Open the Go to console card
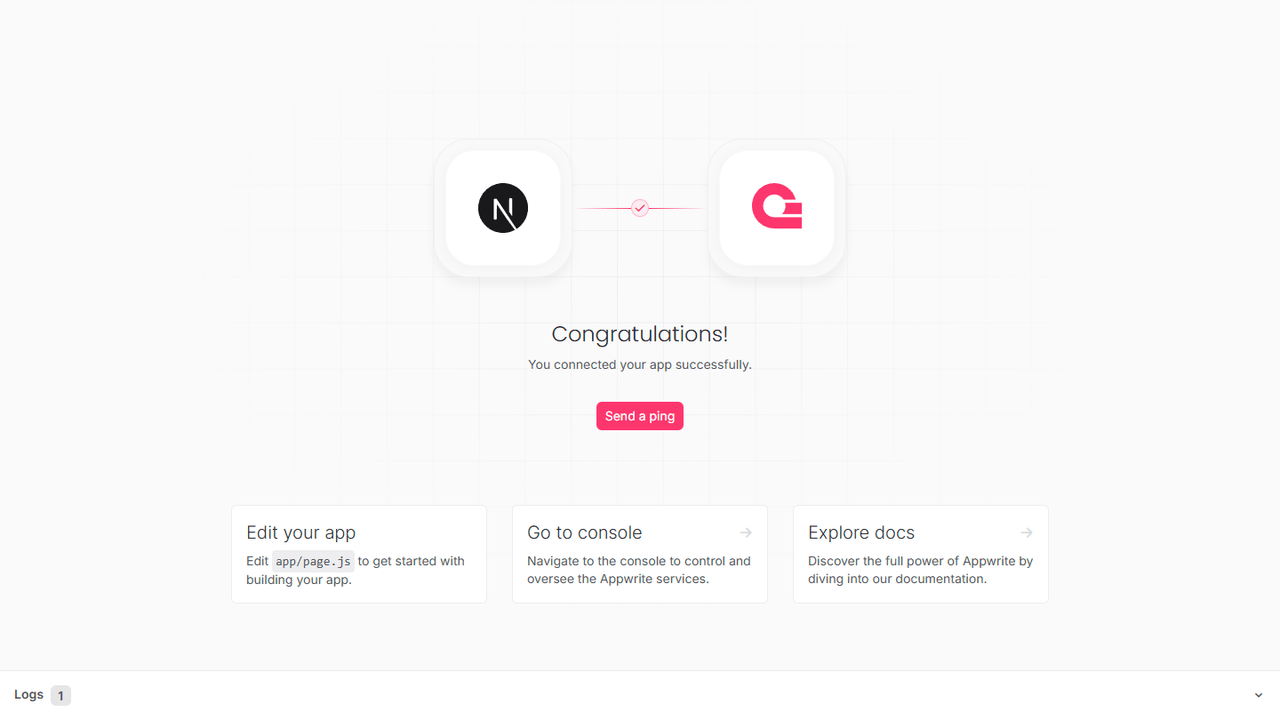The image size is (1280, 720). click(639, 554)
